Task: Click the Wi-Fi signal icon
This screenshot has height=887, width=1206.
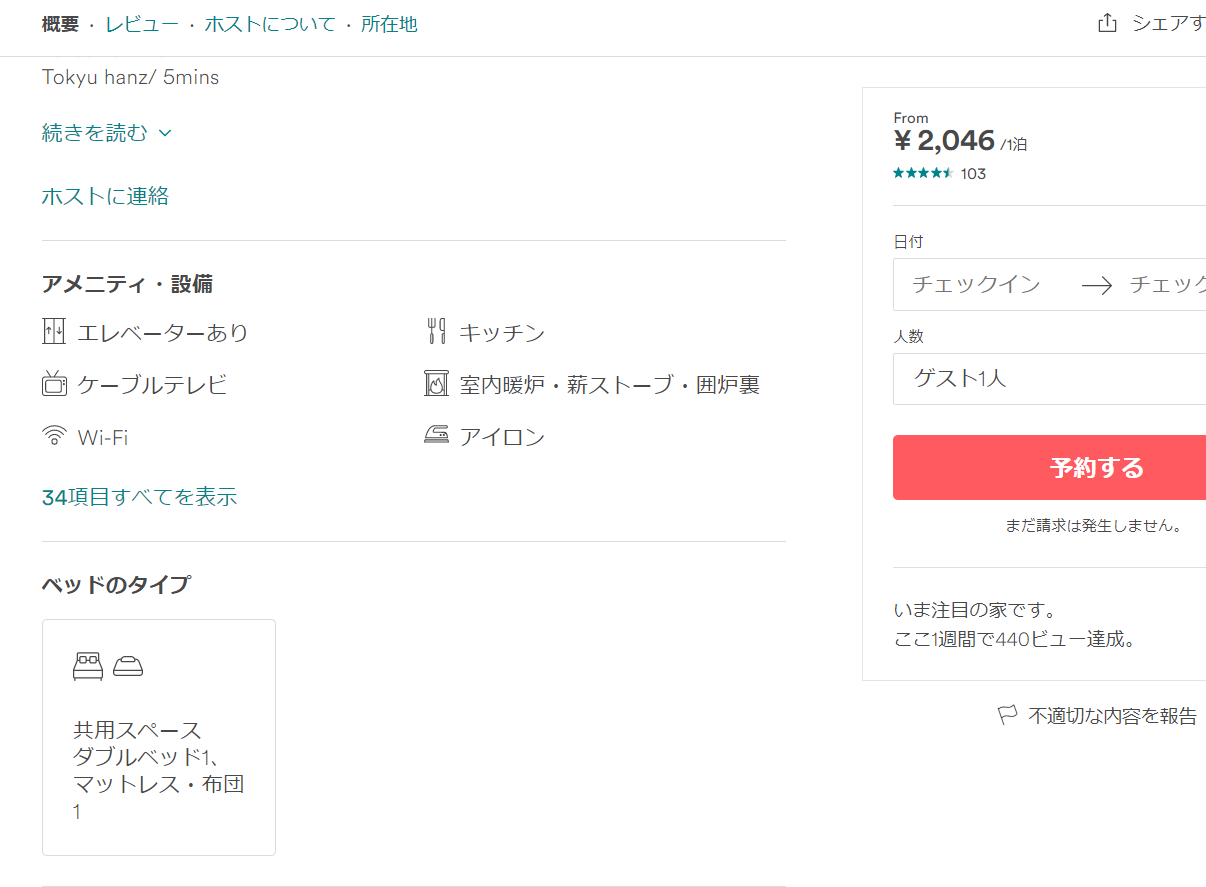Action: [54, 436]
